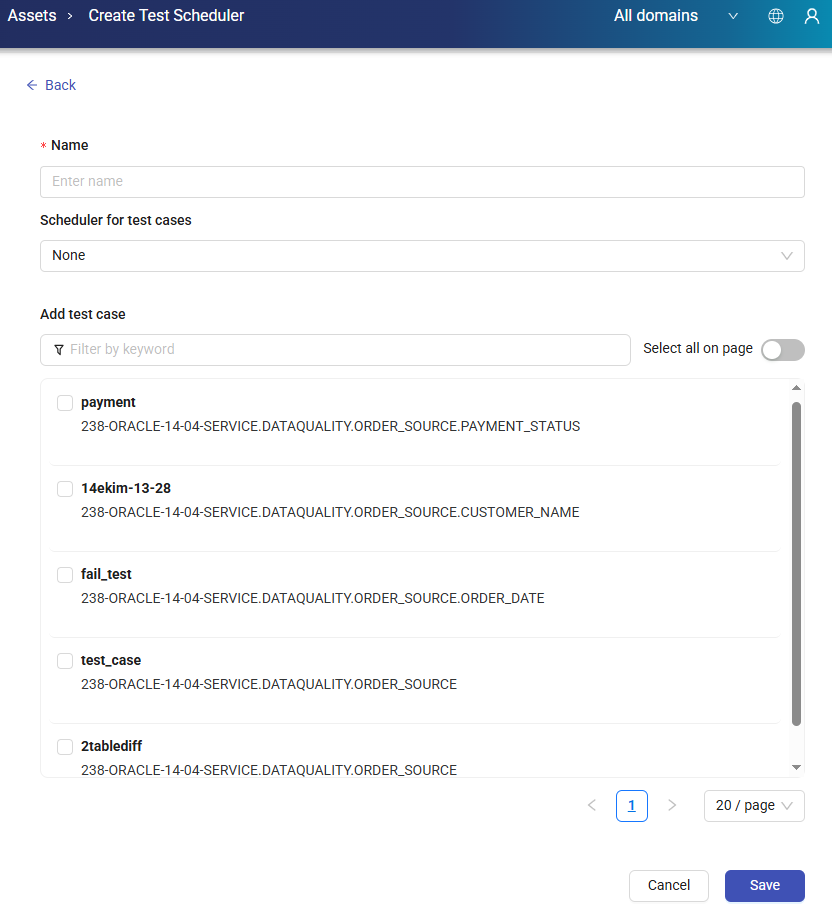
Task: Click the globe language icon
Action: 776,16
